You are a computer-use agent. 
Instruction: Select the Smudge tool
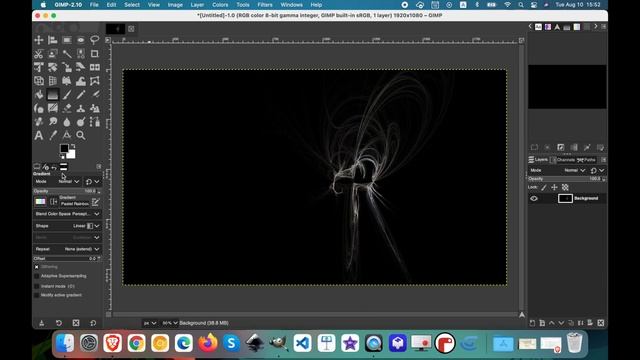[x=53, y=122]
